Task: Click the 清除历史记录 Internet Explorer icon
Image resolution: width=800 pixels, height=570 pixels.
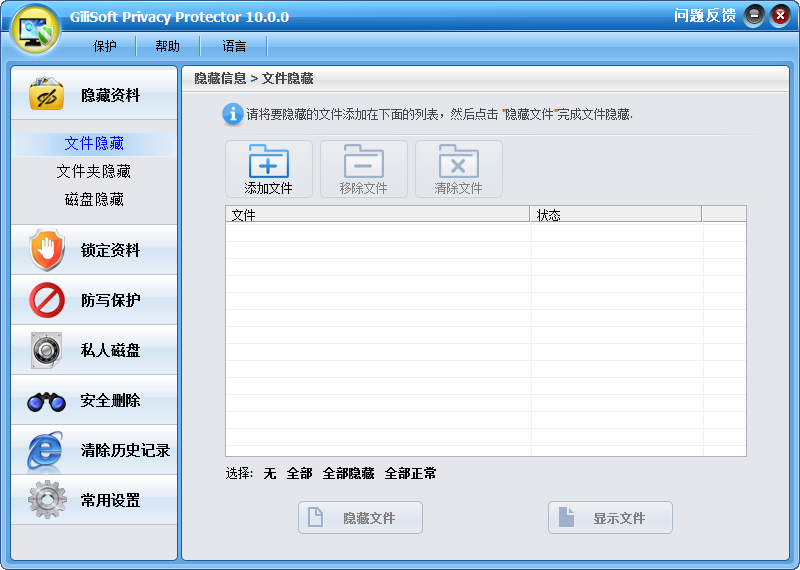Action: [46, 451]
